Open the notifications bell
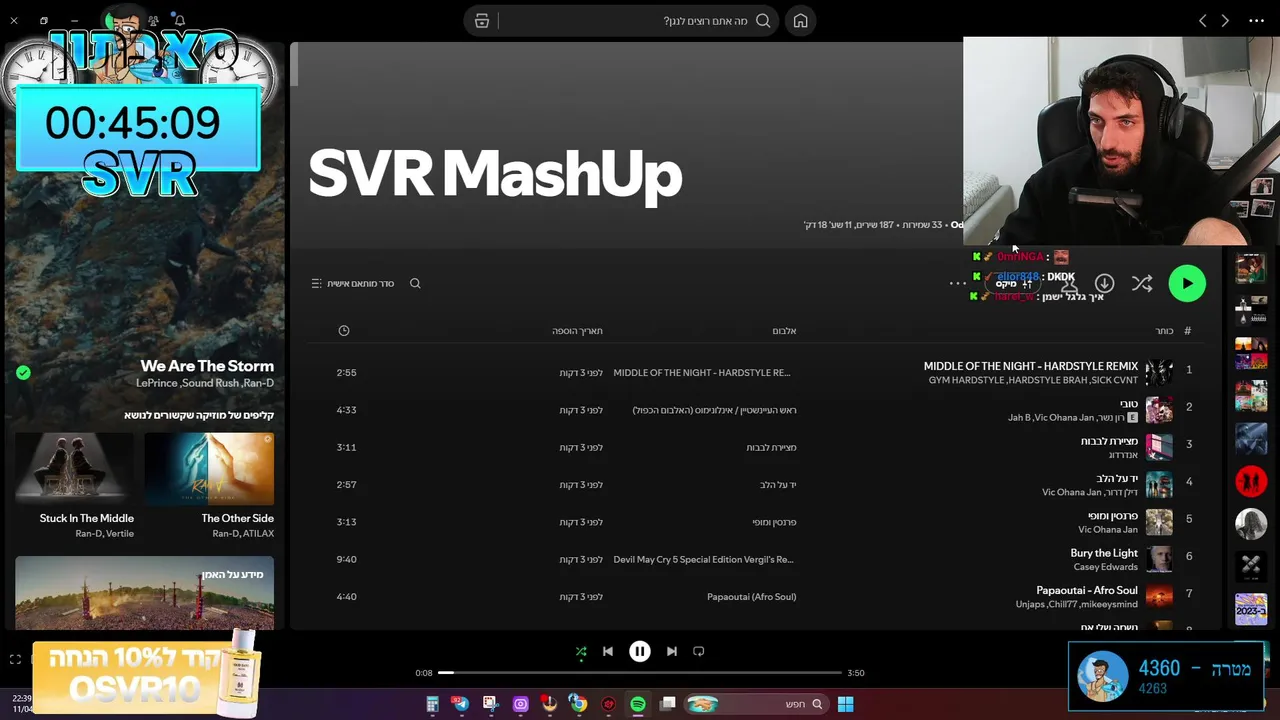The width and height of the screenshot is (1280, 720). click(179, 20)
